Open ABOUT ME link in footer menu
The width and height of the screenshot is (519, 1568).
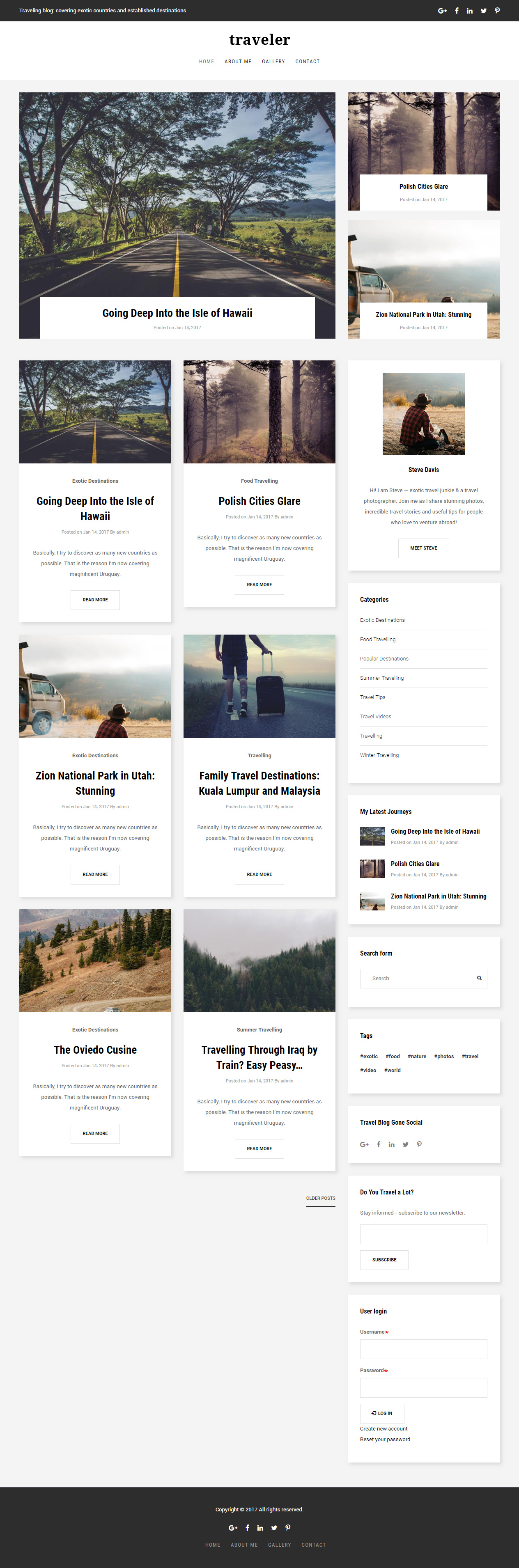244,1545
